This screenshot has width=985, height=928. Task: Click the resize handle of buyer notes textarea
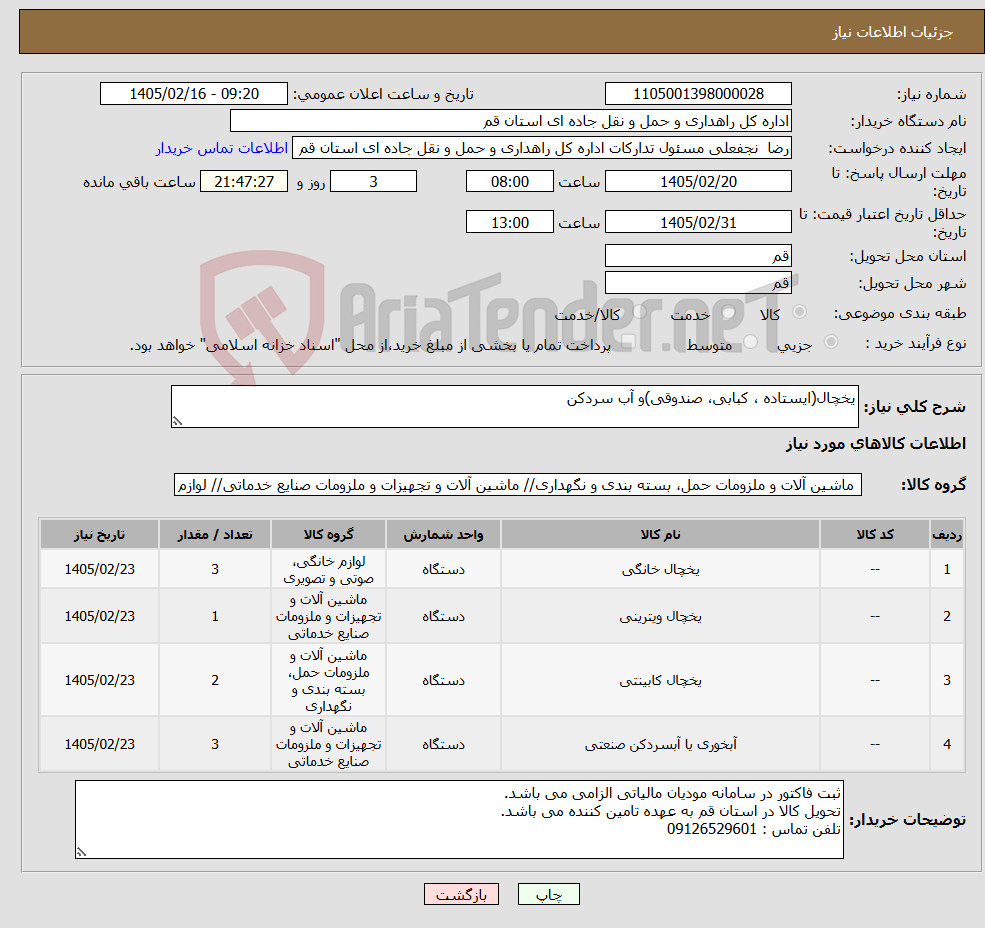click(x=81, y=852)
